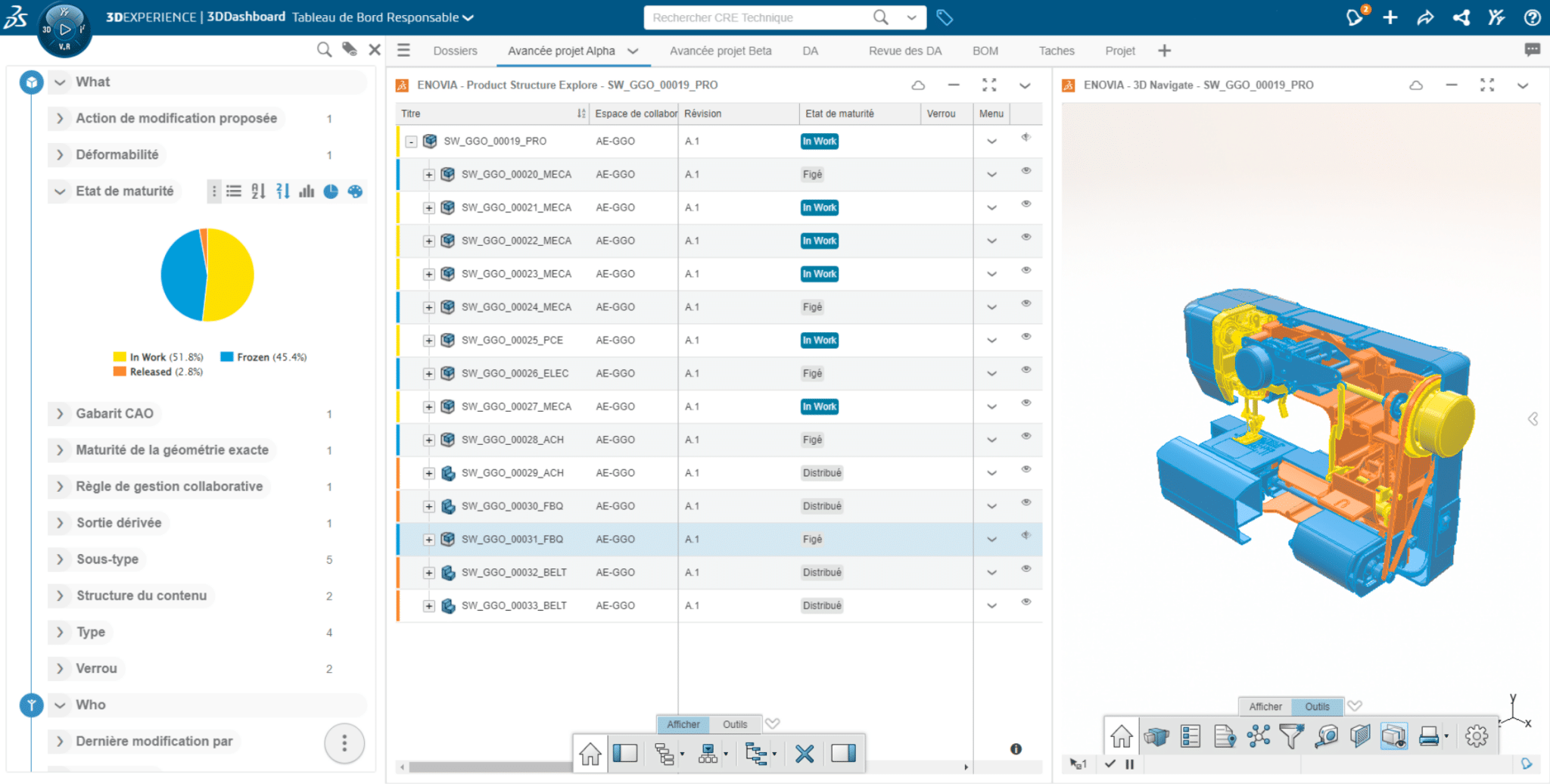Viewport: 1550px width, 784px height.
Task: Switch to the Avancée projet Beta tab
Action: point(721,51)
